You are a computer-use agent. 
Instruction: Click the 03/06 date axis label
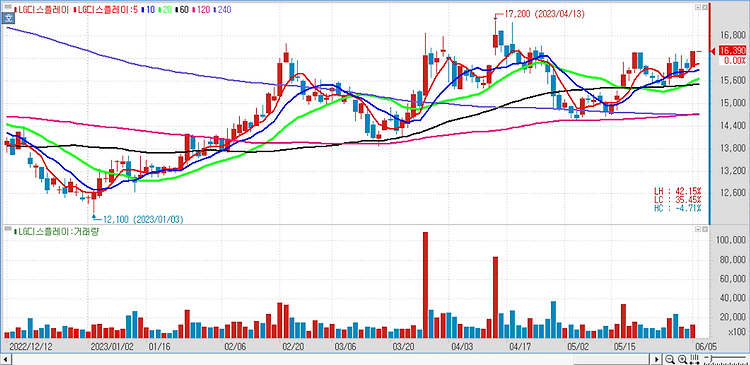pos(345,345)
